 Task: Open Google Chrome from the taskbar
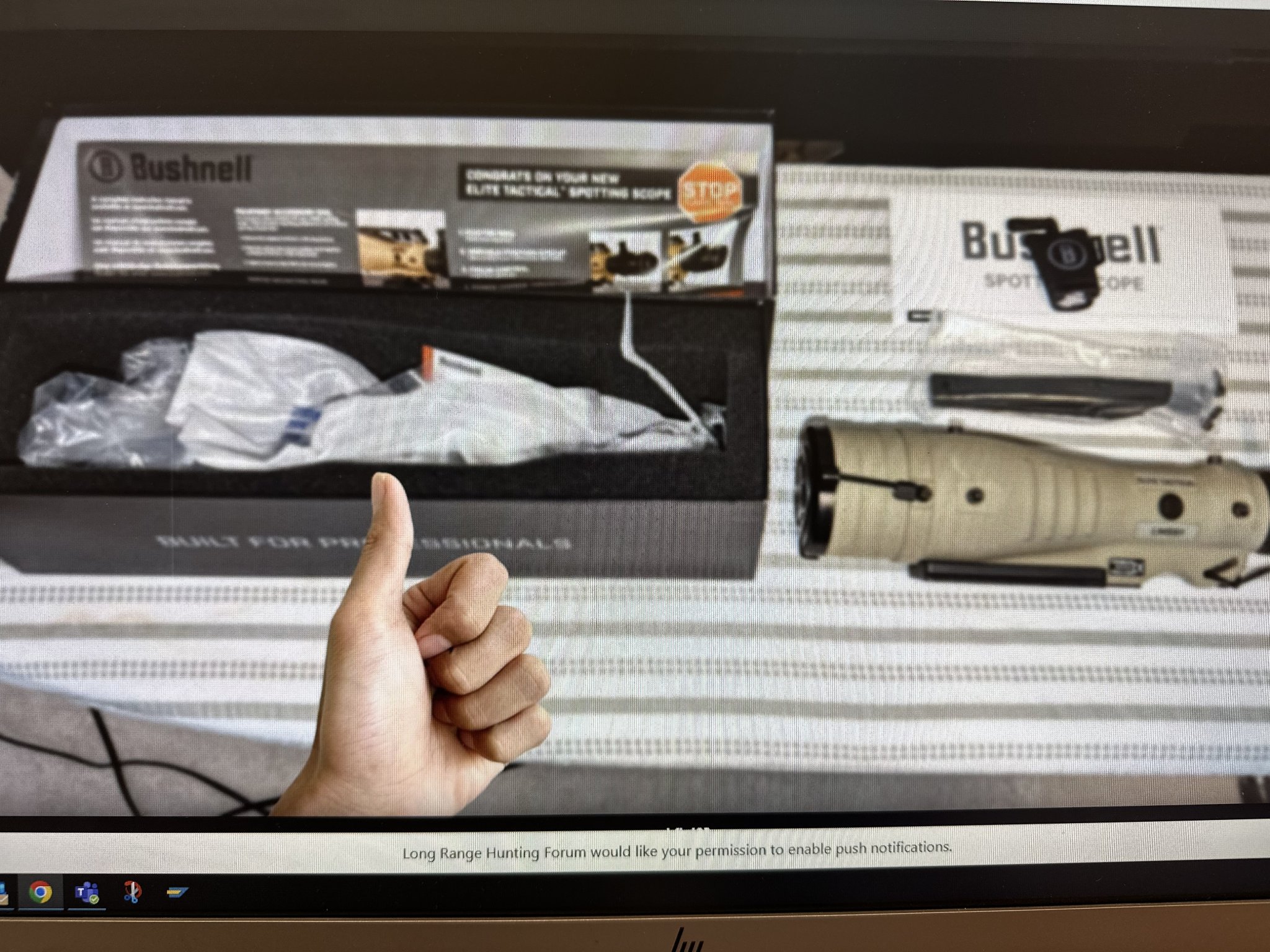(40, 892)
